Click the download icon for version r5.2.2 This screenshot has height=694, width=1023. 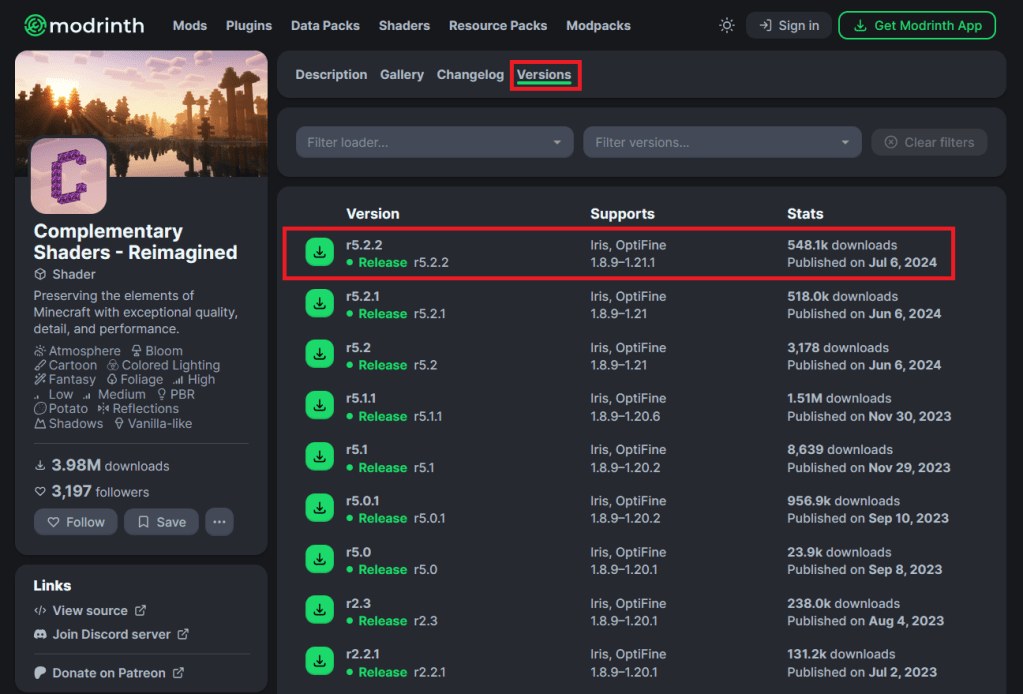[x=319, y=253]
